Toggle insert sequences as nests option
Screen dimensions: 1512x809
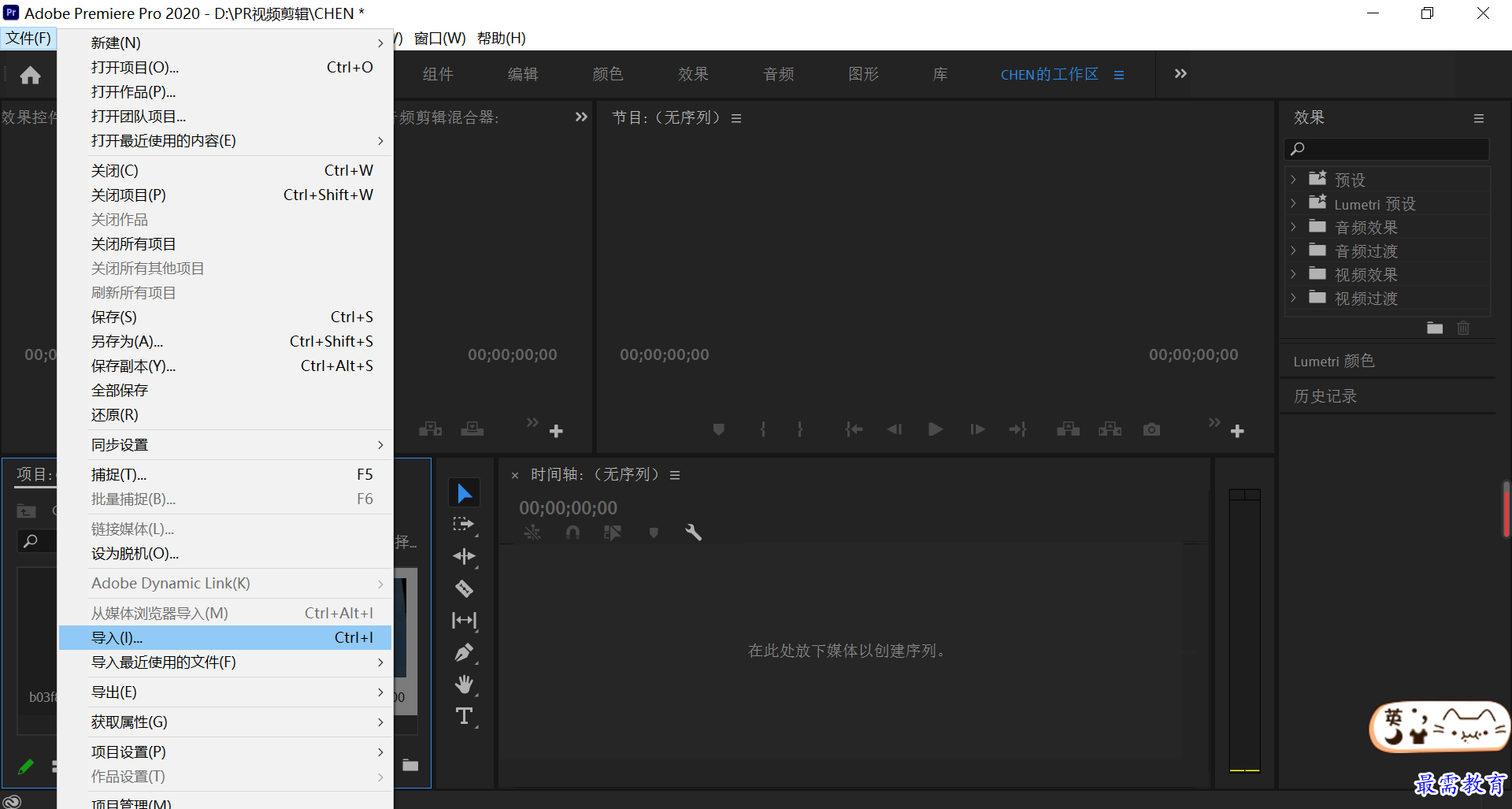pos(532,533)
